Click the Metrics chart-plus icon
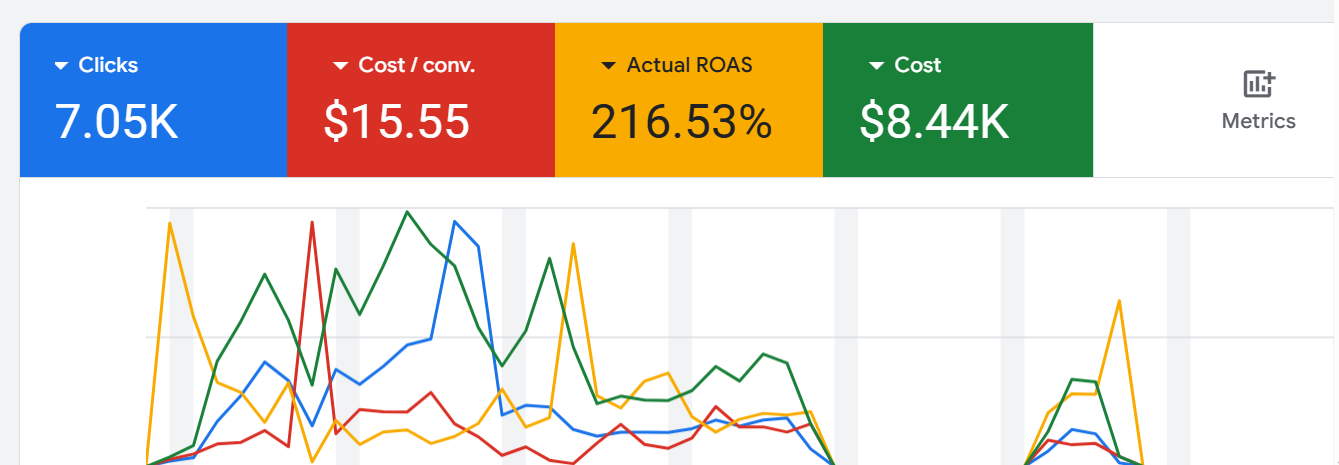 click(x=1259, y=84)
